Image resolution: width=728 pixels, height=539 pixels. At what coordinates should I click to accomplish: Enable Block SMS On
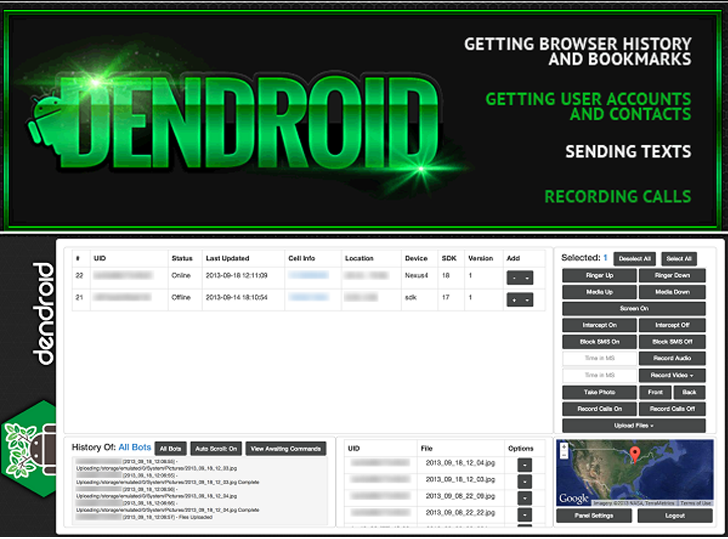pyautogui.click(x=599, y=342)
